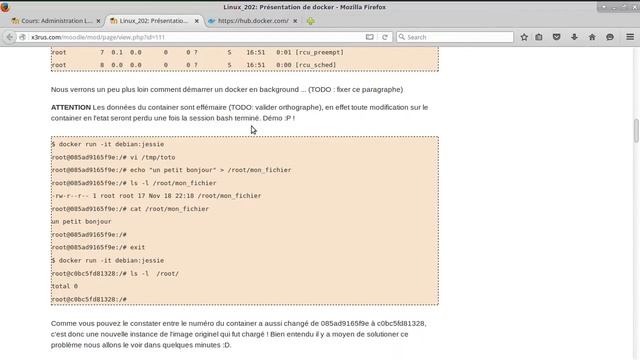Switch to https://hub.docker.com/ tab

click(x=253, y=21)
